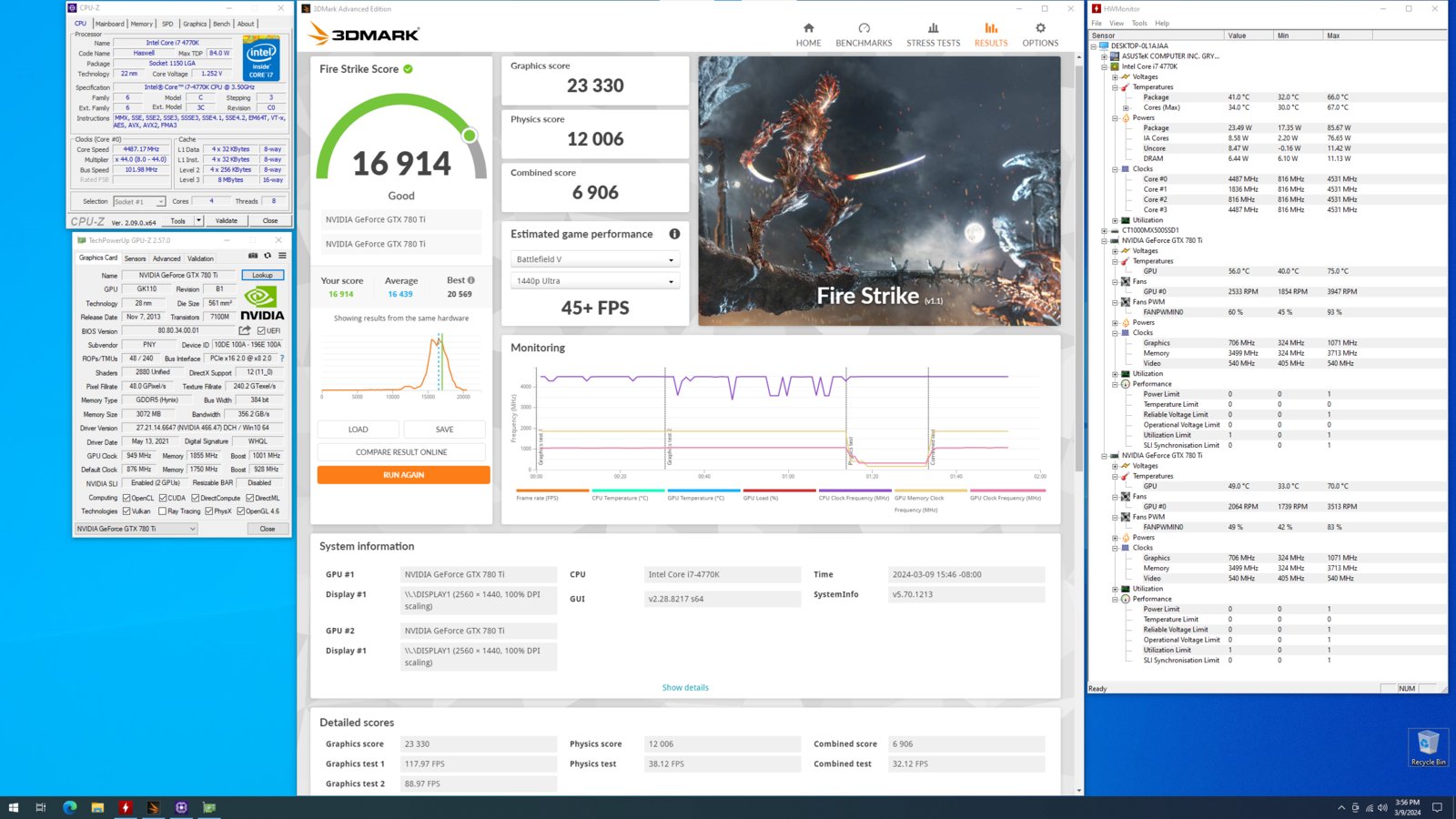Toggle the Frame rate (FPS) legend swatch

552,490
